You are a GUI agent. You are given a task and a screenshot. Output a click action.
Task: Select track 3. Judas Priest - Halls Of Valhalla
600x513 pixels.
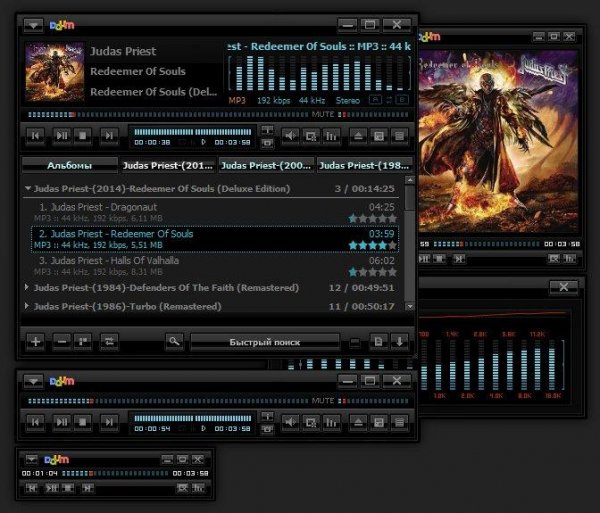coord(214,266)
